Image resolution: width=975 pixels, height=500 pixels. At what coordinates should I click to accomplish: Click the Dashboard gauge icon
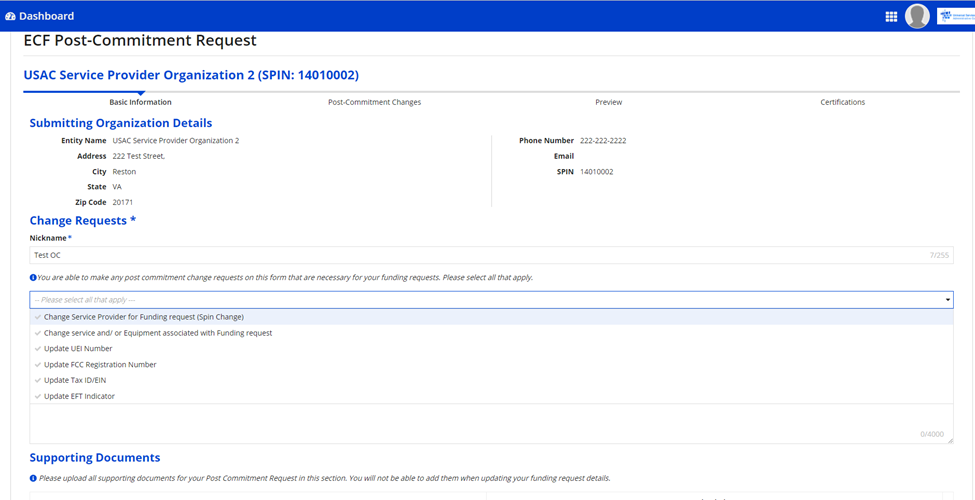point(11,16)
